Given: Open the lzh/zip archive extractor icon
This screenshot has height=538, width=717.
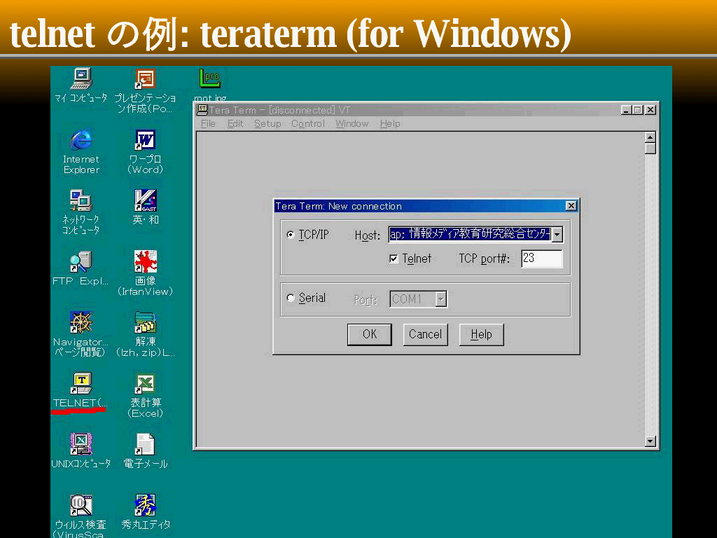Looking at the screenshot, I should 145,322.
